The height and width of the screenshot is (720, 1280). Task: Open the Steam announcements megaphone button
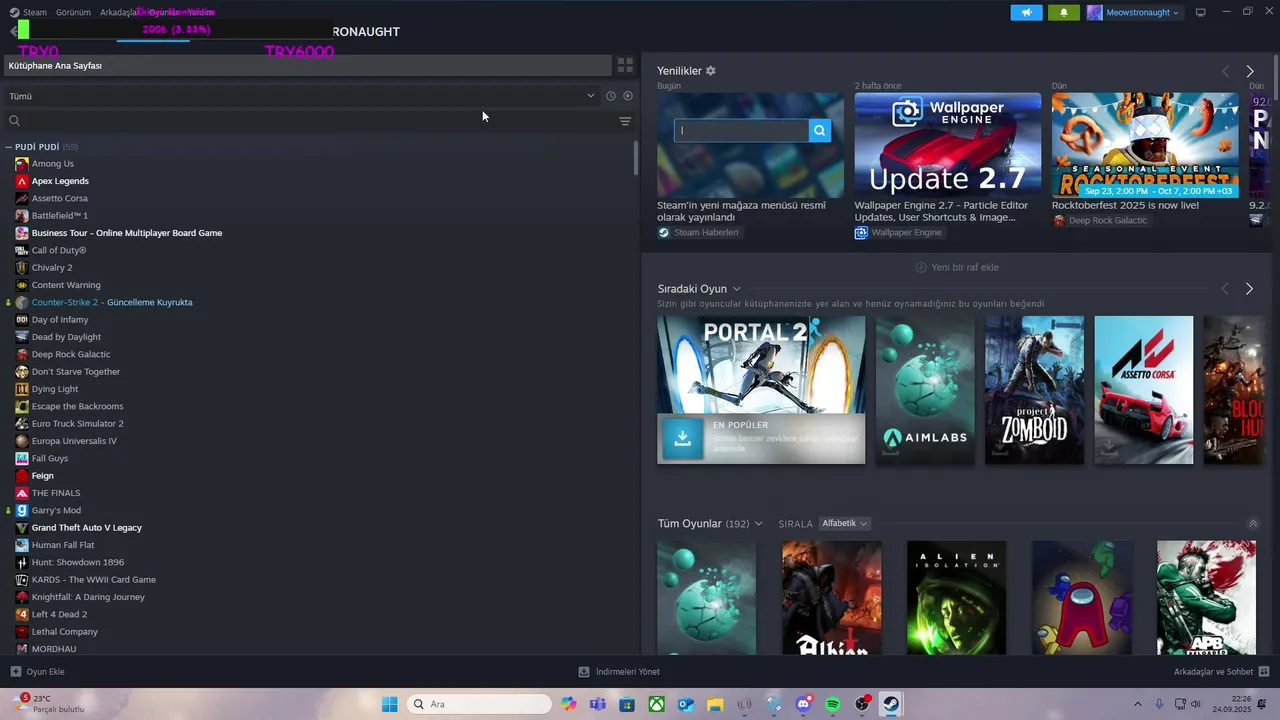(x=1026, y=13)
